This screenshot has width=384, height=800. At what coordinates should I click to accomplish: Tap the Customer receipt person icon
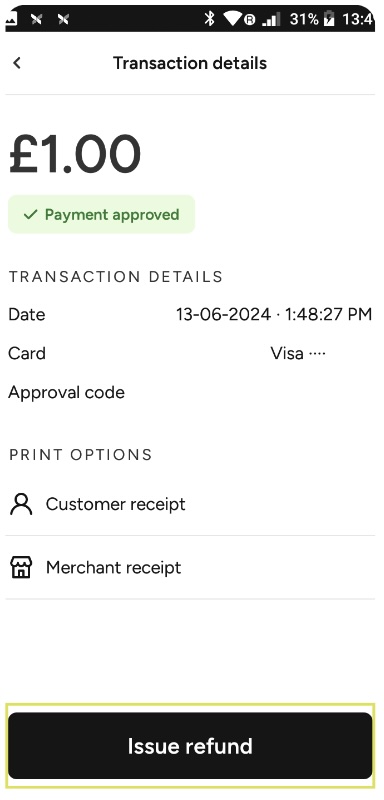coord(21,504)
